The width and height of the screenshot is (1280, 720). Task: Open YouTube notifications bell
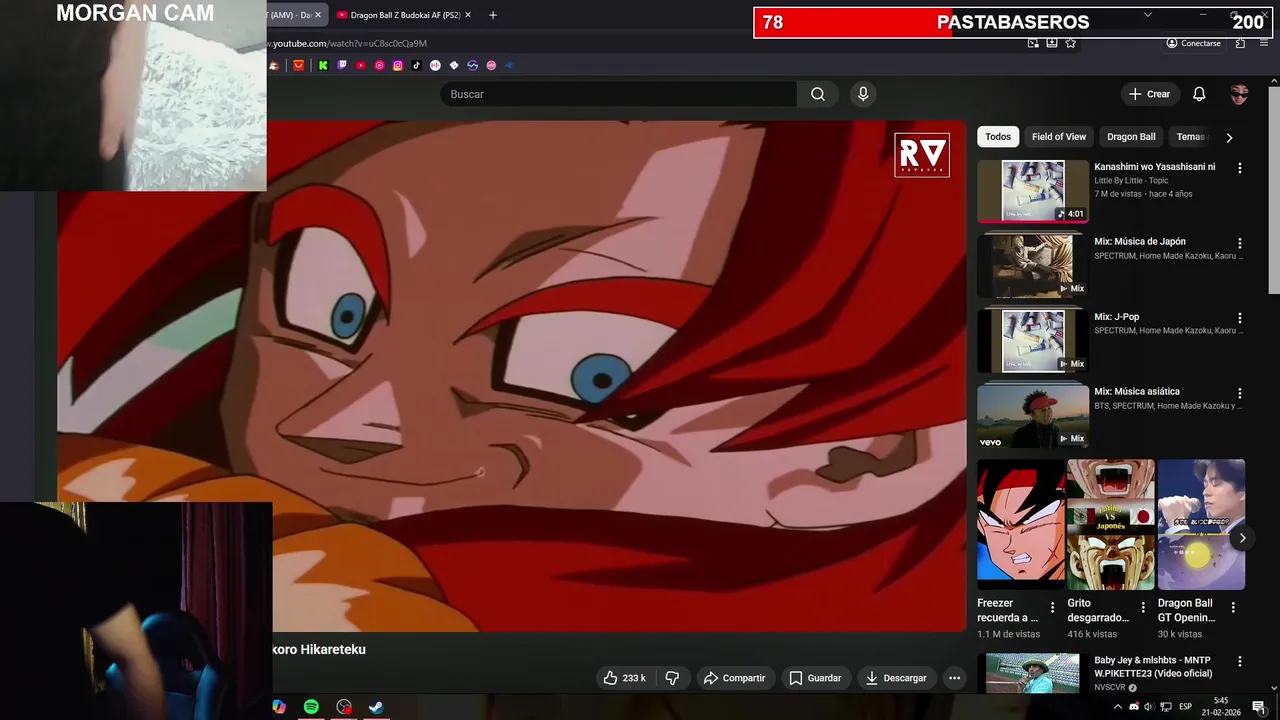coord(1199,94)
